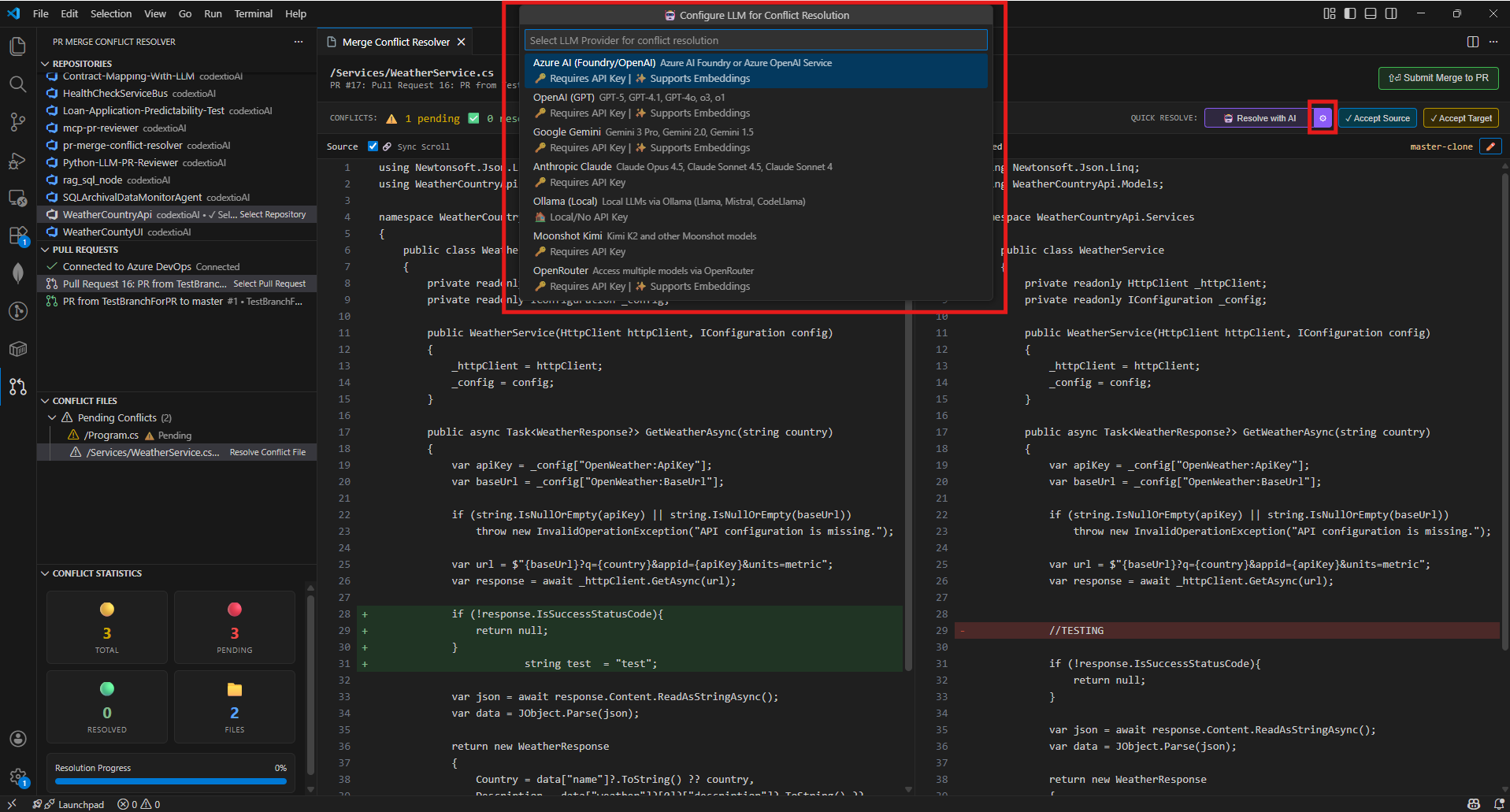
Task: Open Remote Explorer in activity bar
Action: (x=17, y=198)
